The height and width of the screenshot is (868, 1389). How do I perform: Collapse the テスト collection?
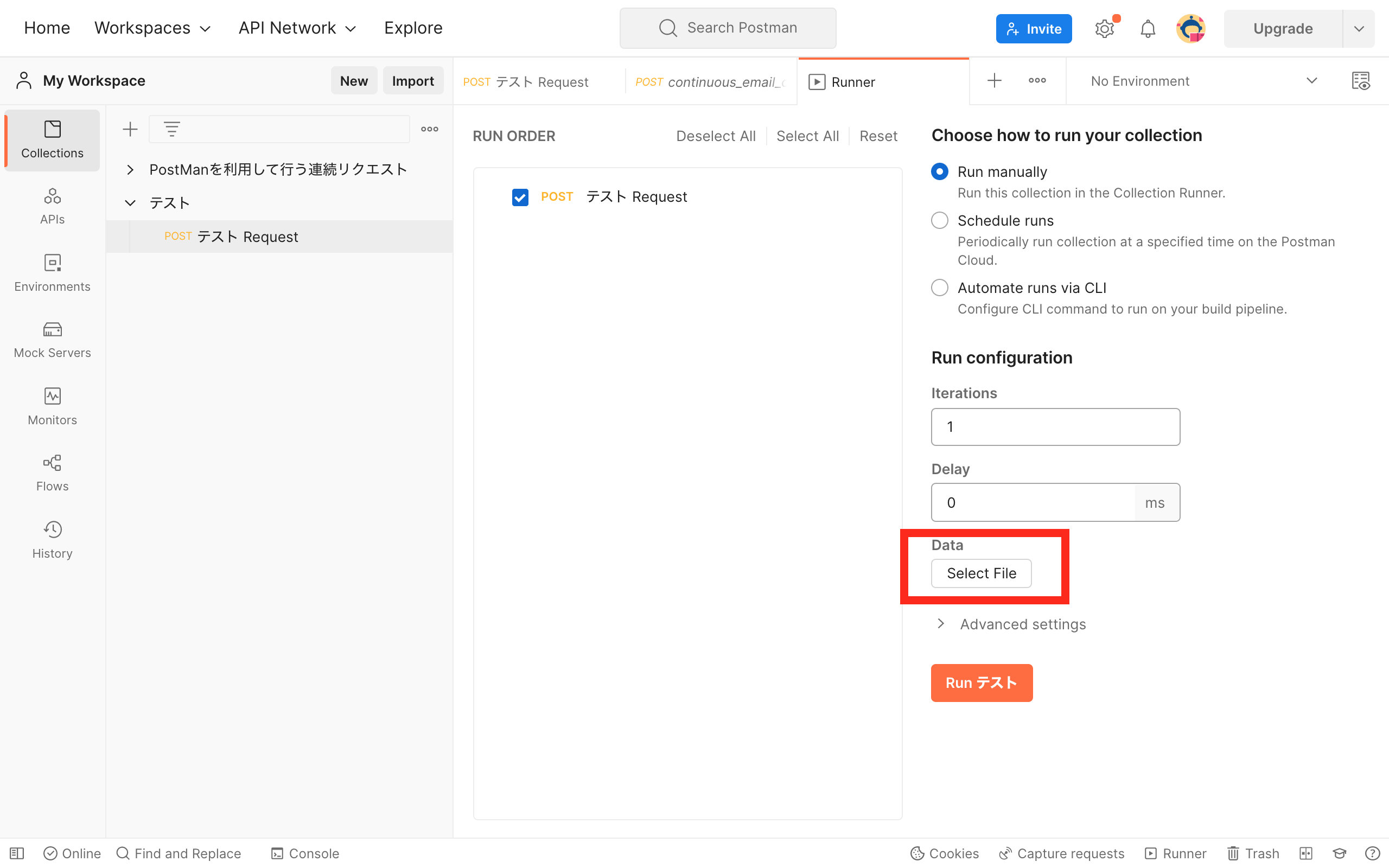130,202
